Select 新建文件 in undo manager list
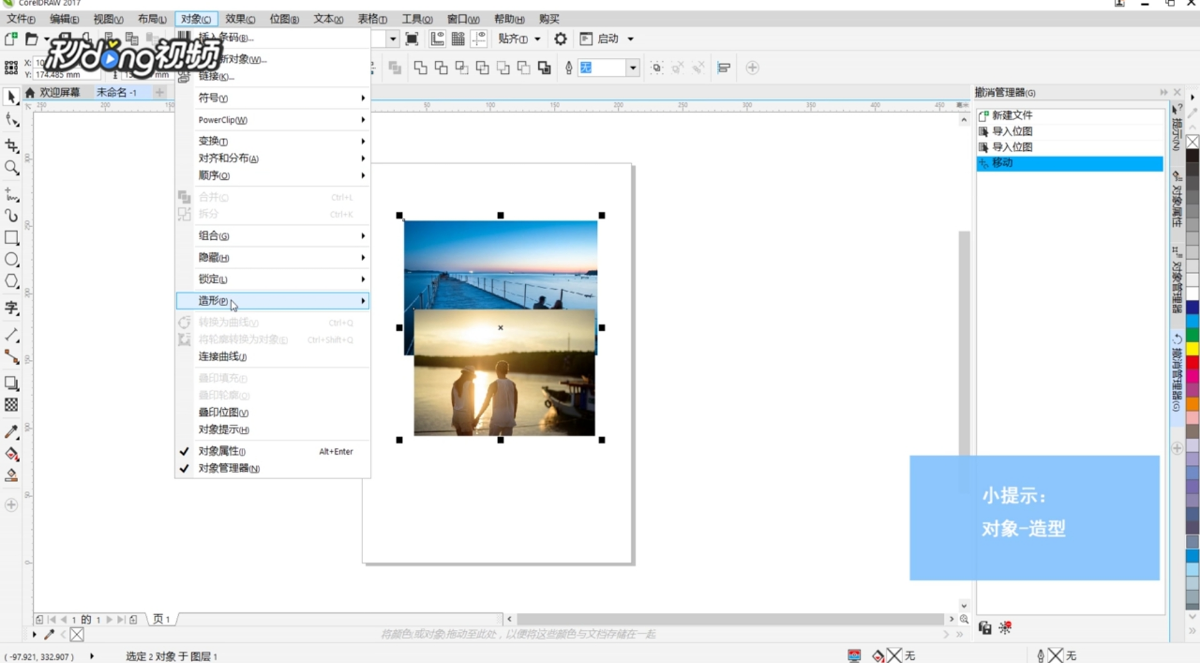The image size is (1200, 663). (x=1070, y=115)
